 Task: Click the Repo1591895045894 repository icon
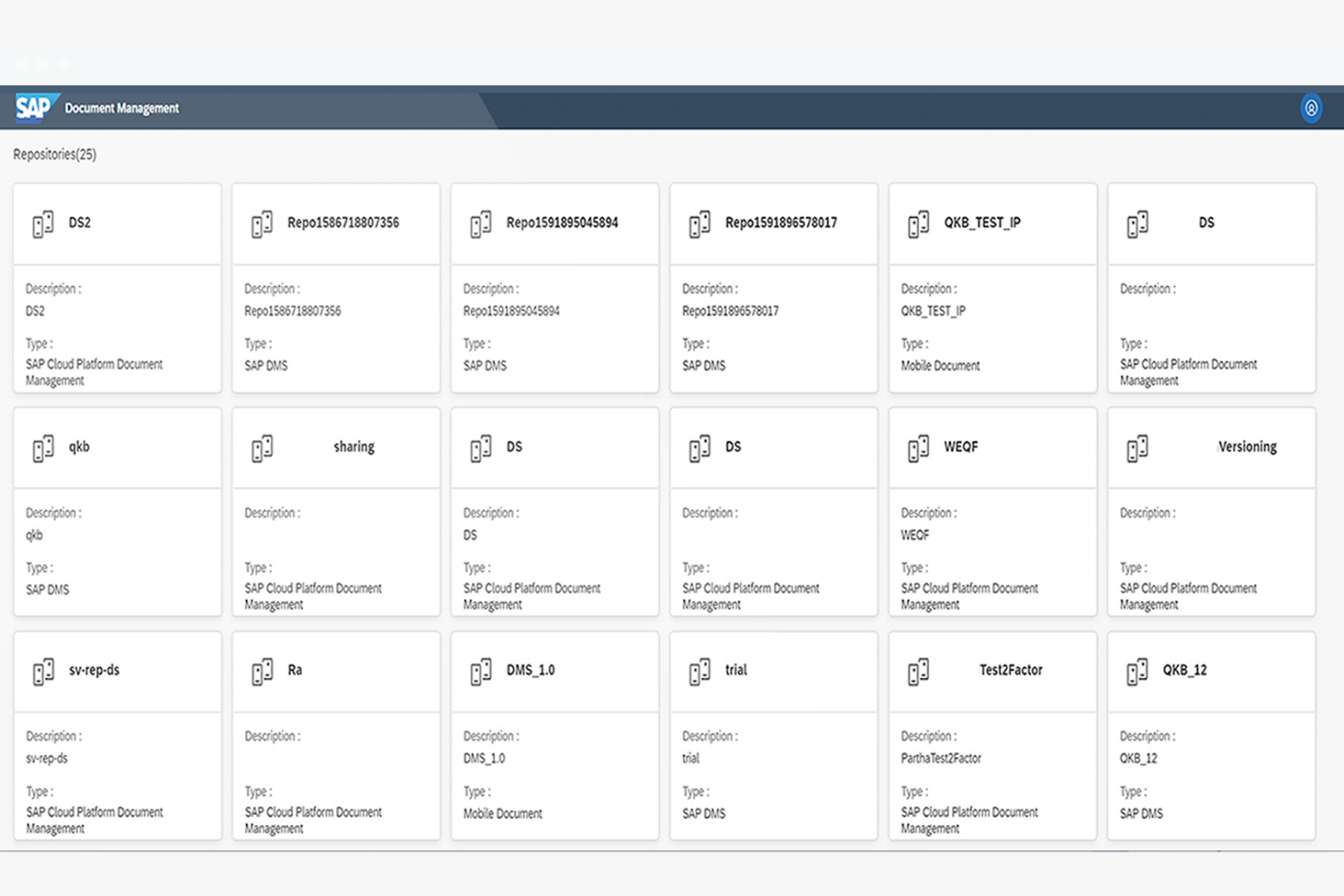click(480, 223)
